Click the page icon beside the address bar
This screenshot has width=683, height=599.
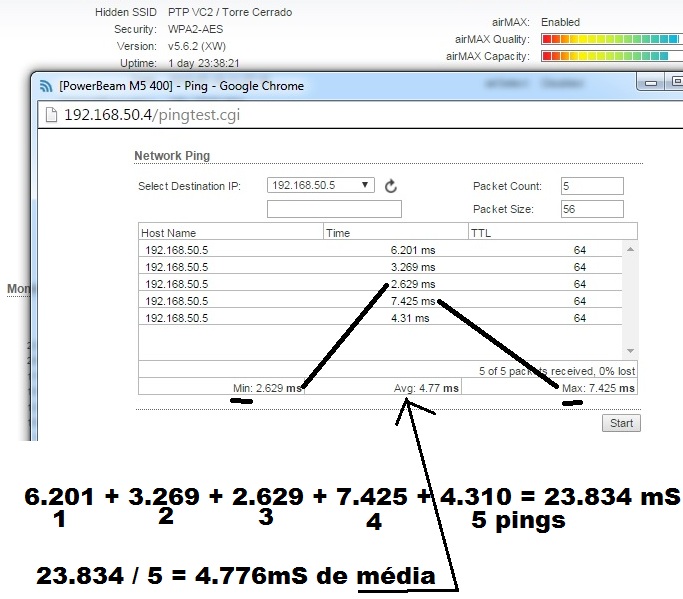(x=51, y=115)
